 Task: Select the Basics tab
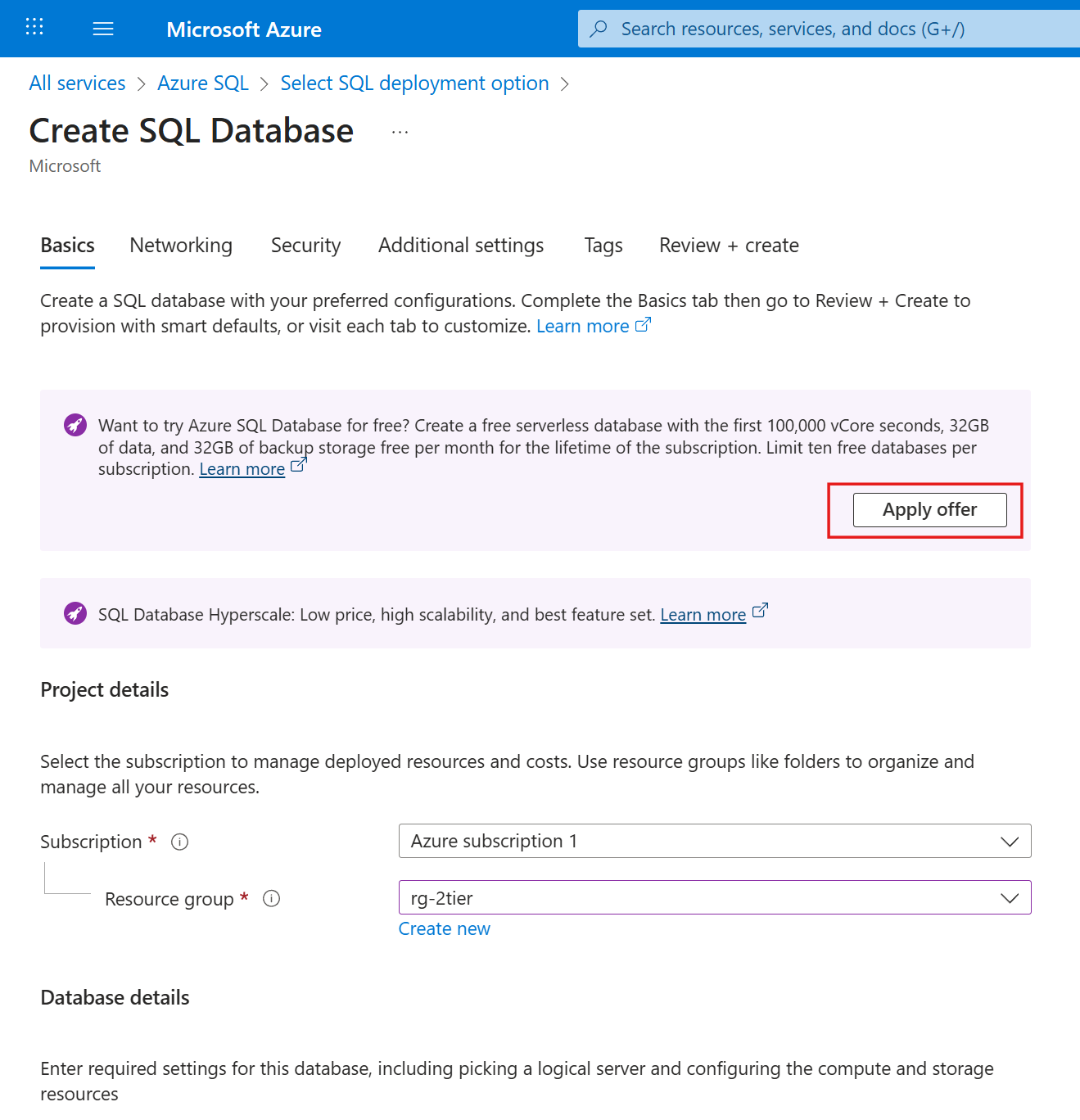[66, 246]
